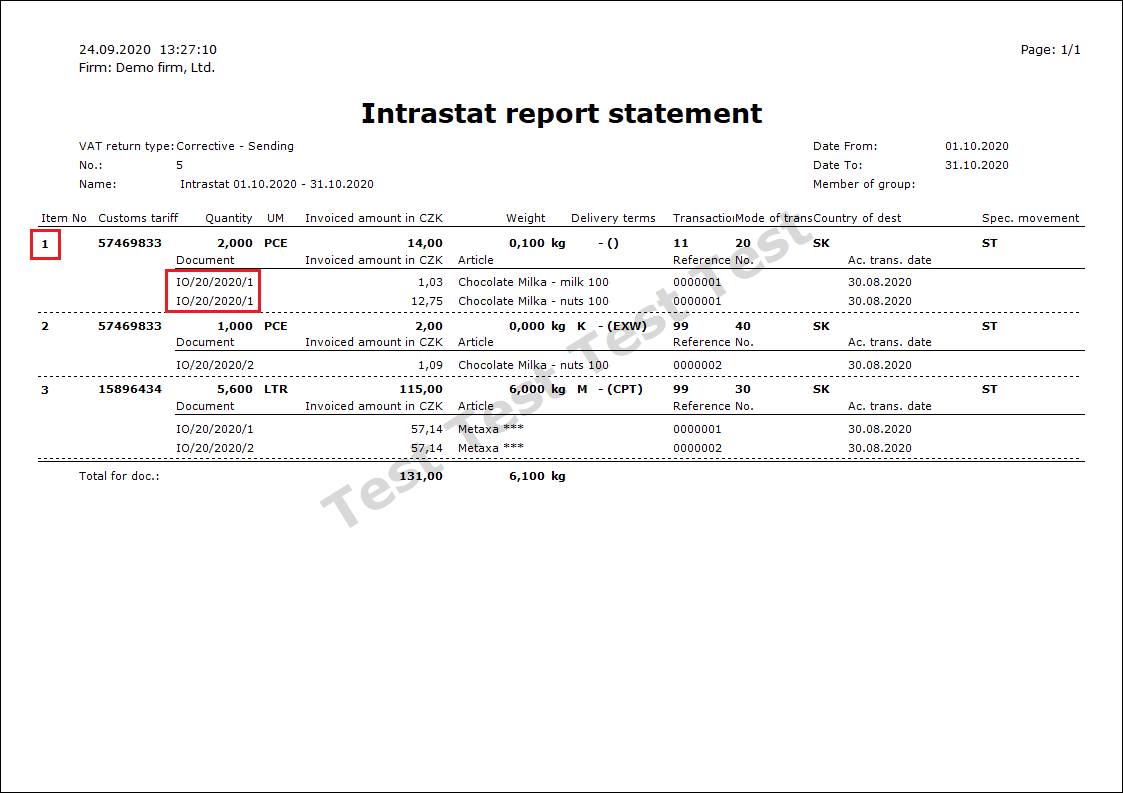Click the 'Spec. movement' column header

pyautogui.click(x=1030, y=218)
